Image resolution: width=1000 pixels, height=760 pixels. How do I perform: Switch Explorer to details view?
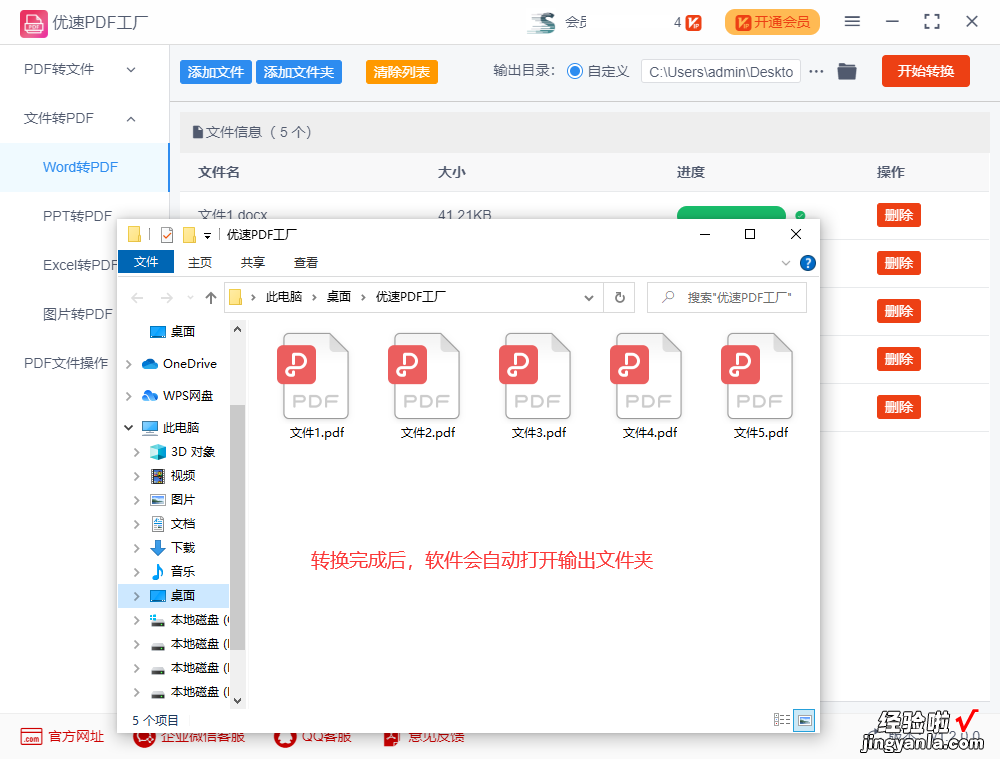click(x=781, y=720)
